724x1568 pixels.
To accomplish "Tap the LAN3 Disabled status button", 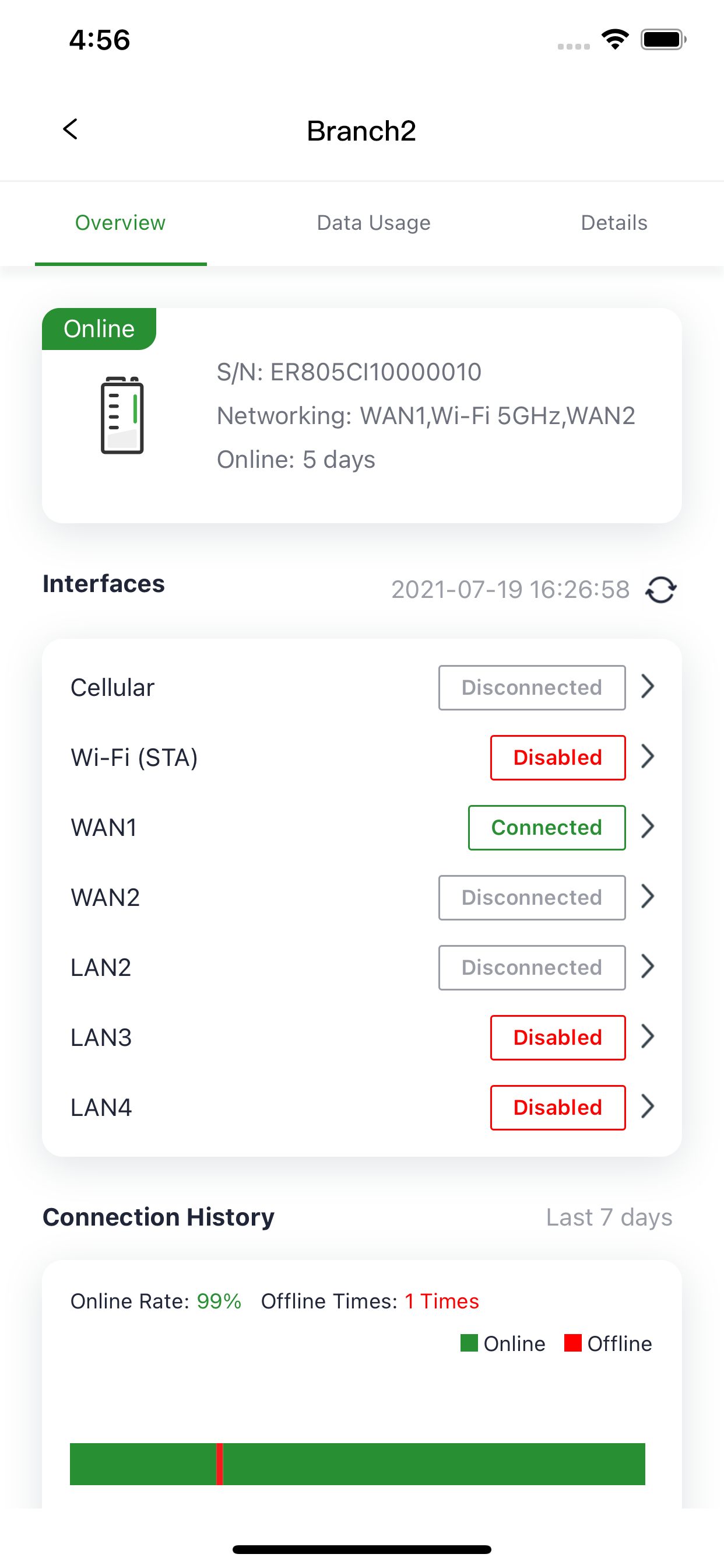I will [x=558, y=1037].
